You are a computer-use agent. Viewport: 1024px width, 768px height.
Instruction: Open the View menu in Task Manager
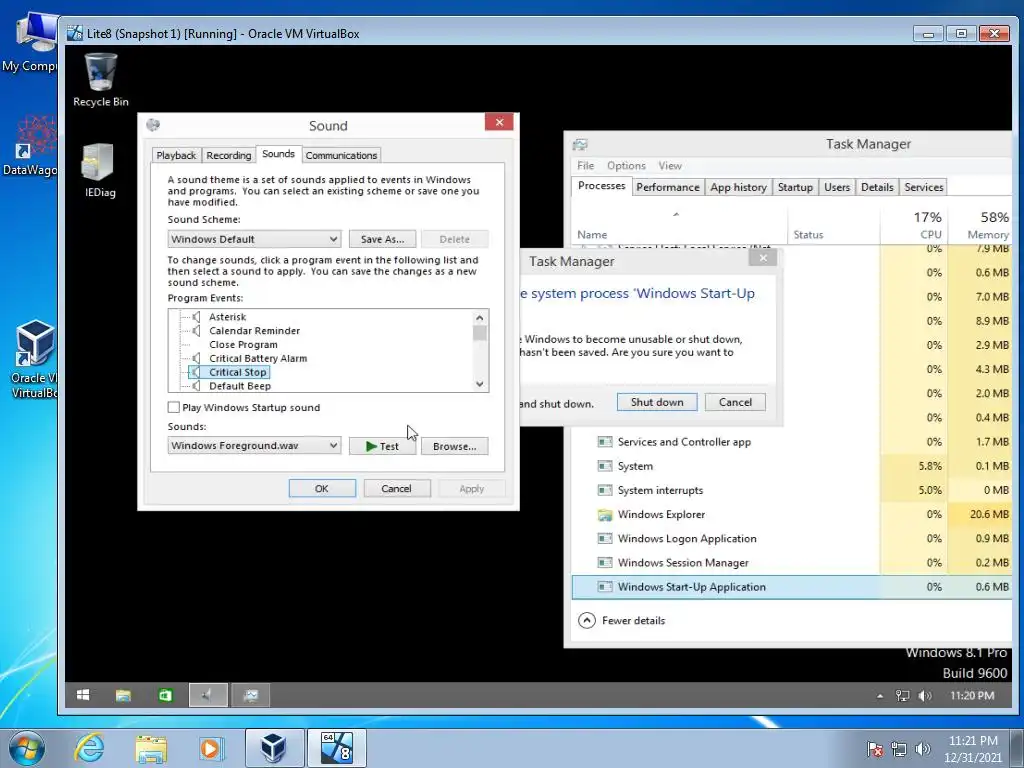point(670,166)
